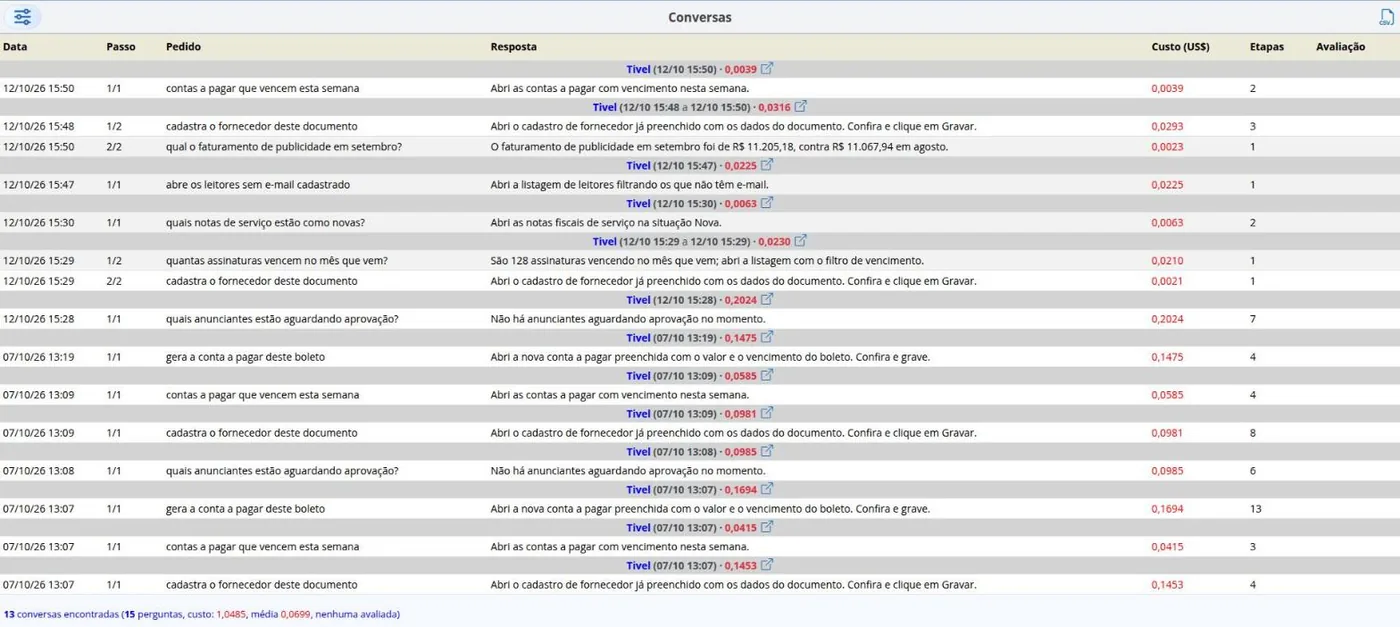Open external link for conversation totaling 0,0316
The image size is (1400, 627).
[x=800, y=107]
